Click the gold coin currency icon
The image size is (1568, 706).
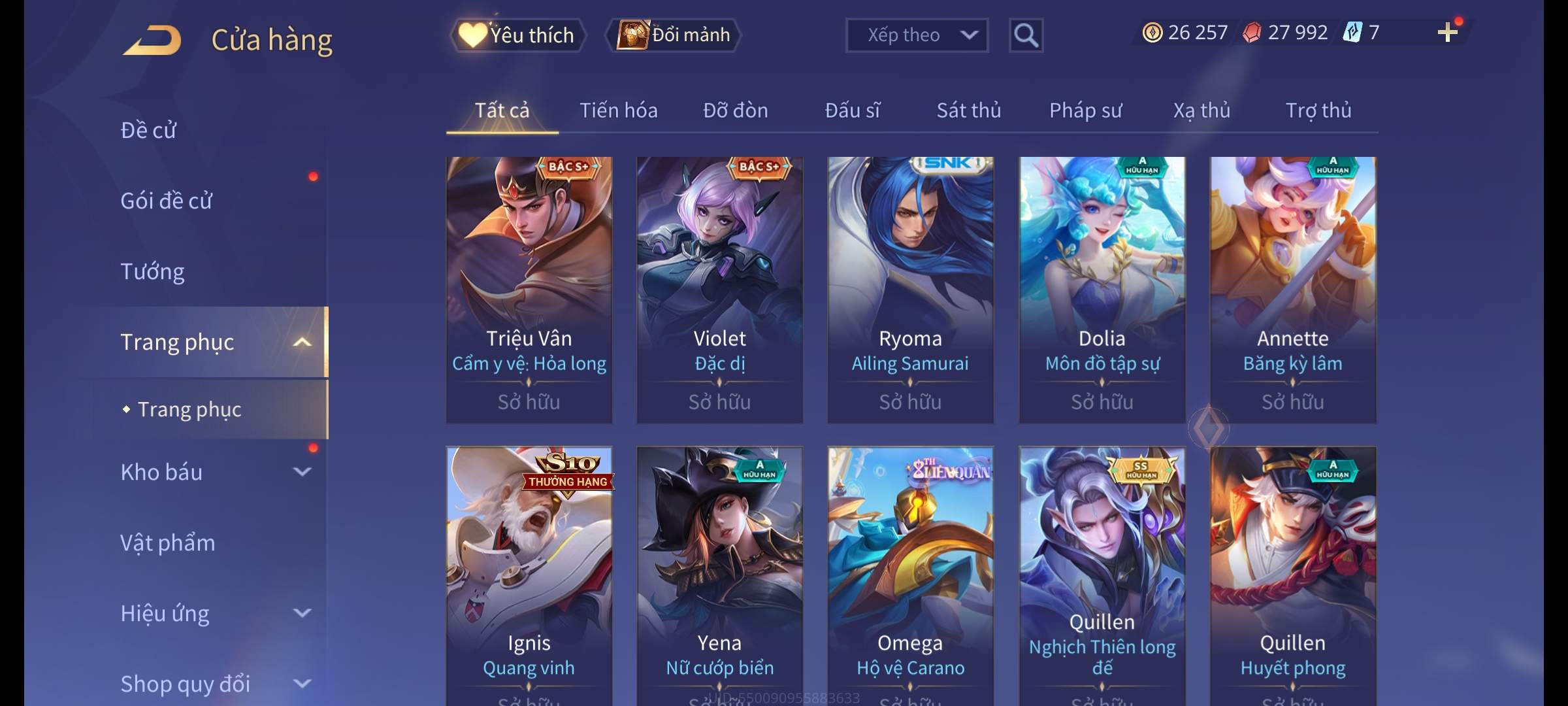click(x=1152, y=32)
